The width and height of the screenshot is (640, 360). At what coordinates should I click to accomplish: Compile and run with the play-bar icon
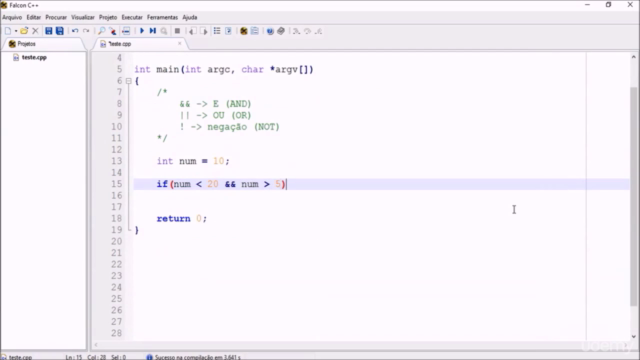click(153, 31)
